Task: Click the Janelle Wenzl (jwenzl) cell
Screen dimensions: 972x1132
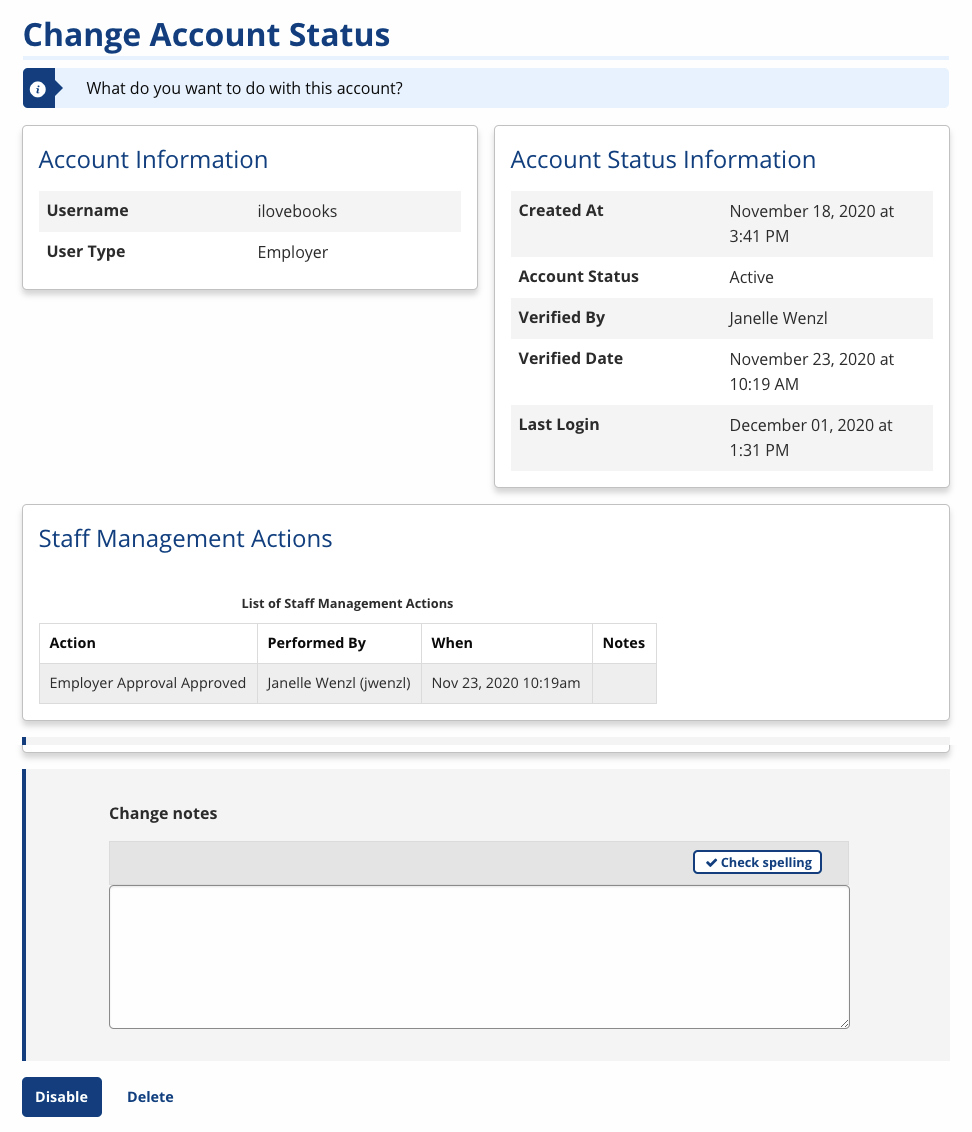Action: click(x=339, y=683)
